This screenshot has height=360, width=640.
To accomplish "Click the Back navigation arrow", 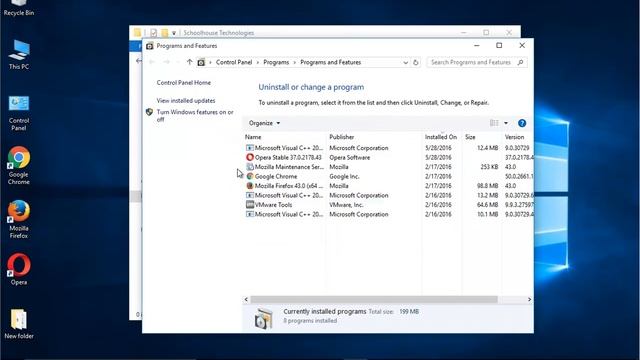I will pyautogui.click(x=152, y=62).
